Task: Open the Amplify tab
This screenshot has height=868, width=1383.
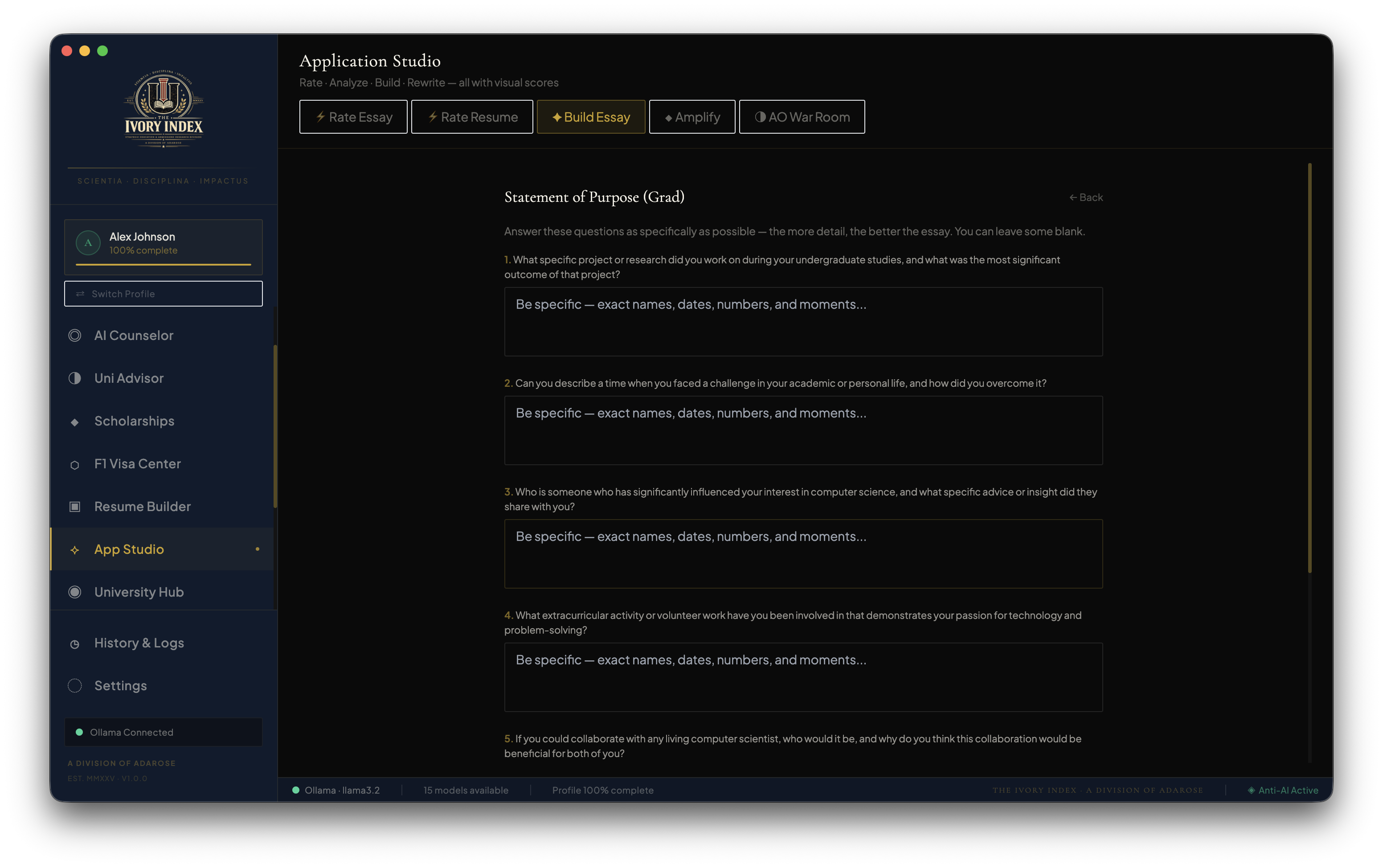Action: (692, 117)
